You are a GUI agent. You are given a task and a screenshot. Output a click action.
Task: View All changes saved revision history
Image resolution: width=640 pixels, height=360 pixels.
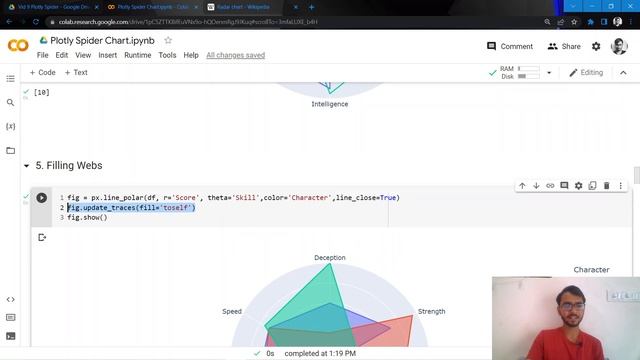236,55
